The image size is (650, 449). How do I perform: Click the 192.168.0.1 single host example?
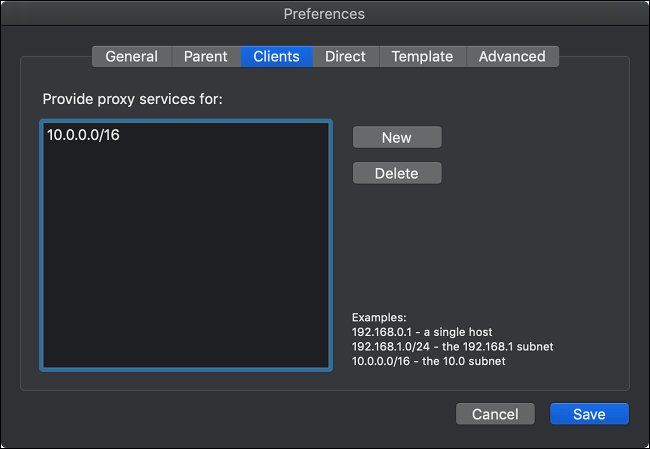point(422,331)
